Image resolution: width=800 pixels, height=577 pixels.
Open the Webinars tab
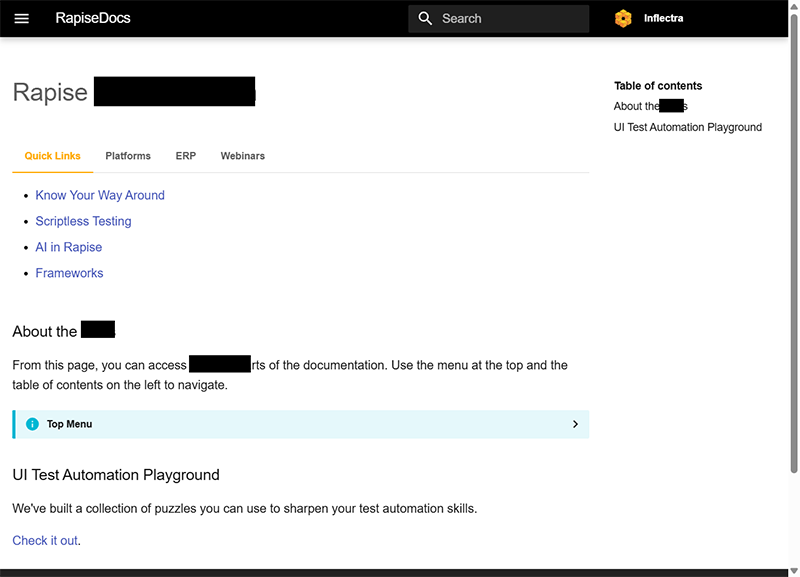(x=242, y=156)
